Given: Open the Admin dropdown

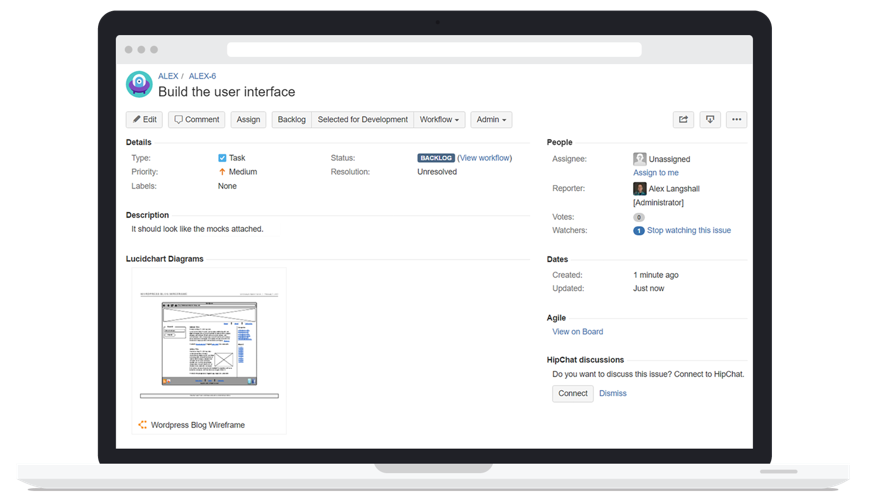Looking at the screenshot, I should click(491, 119).
